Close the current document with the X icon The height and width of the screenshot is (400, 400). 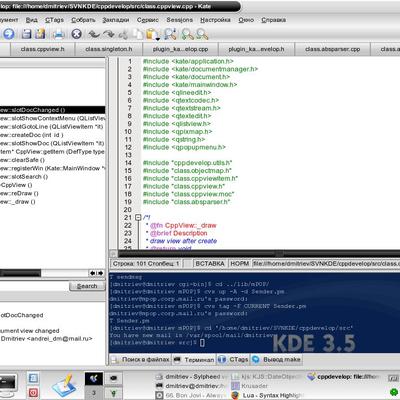pos(77,34)
